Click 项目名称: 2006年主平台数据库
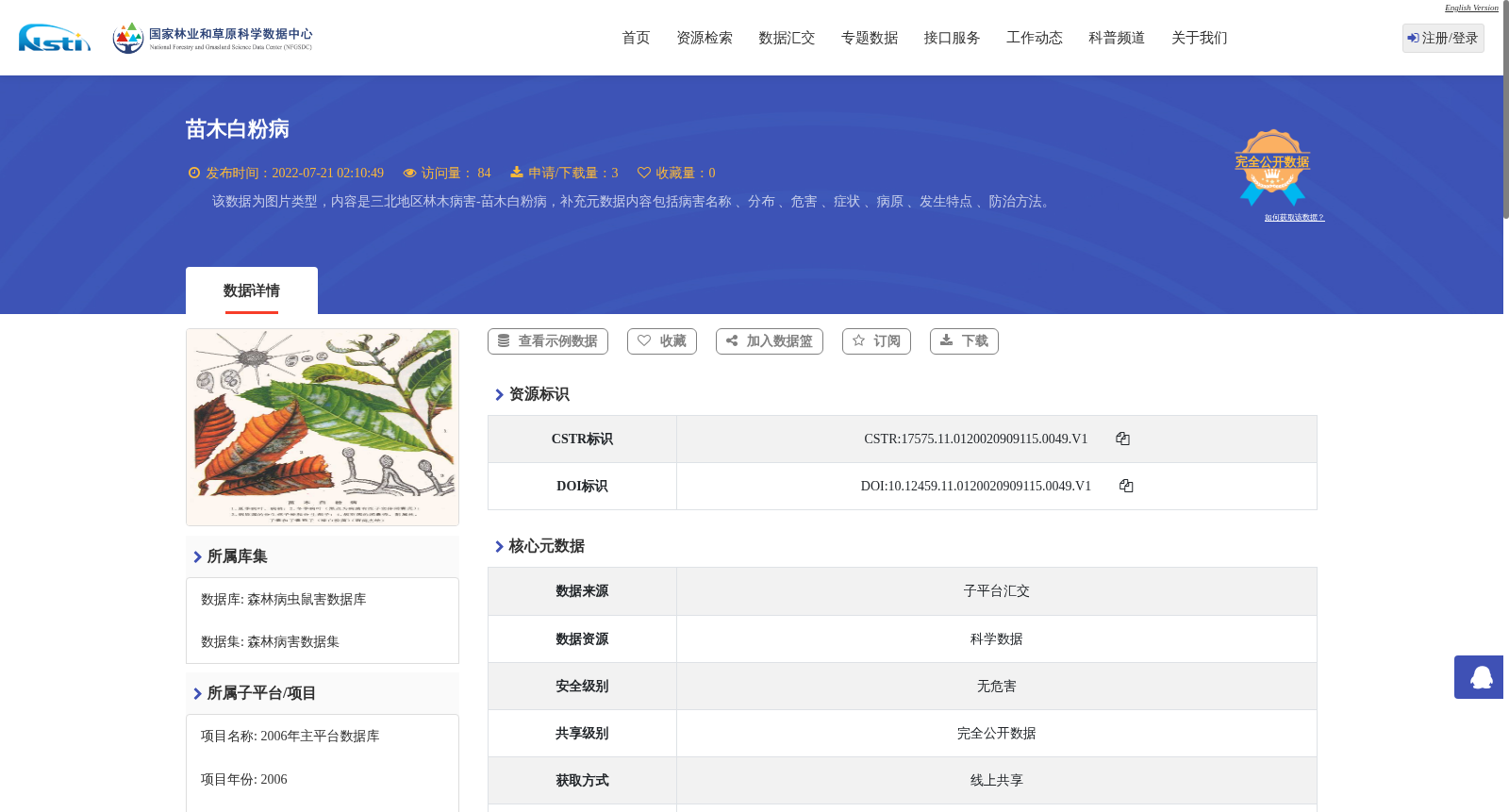Viewport: 1509px width, 812px height. (290, 737)
